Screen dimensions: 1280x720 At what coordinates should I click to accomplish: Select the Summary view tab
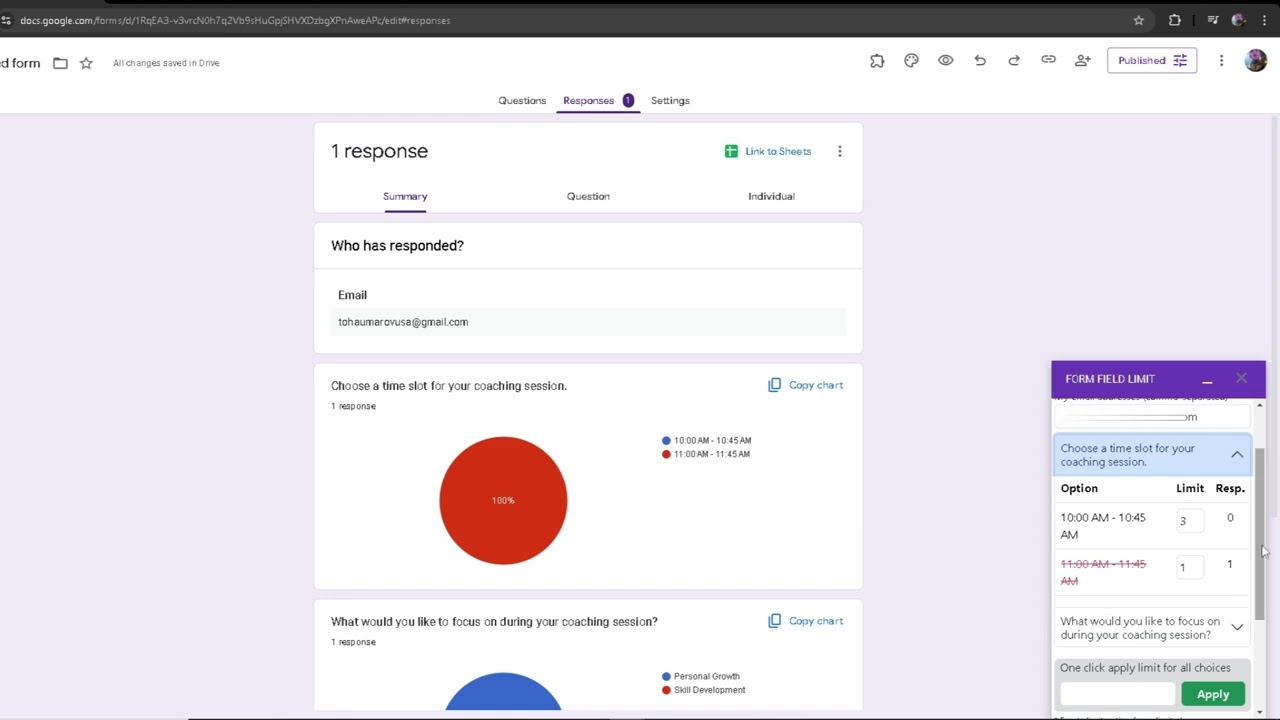click(405, 196)
